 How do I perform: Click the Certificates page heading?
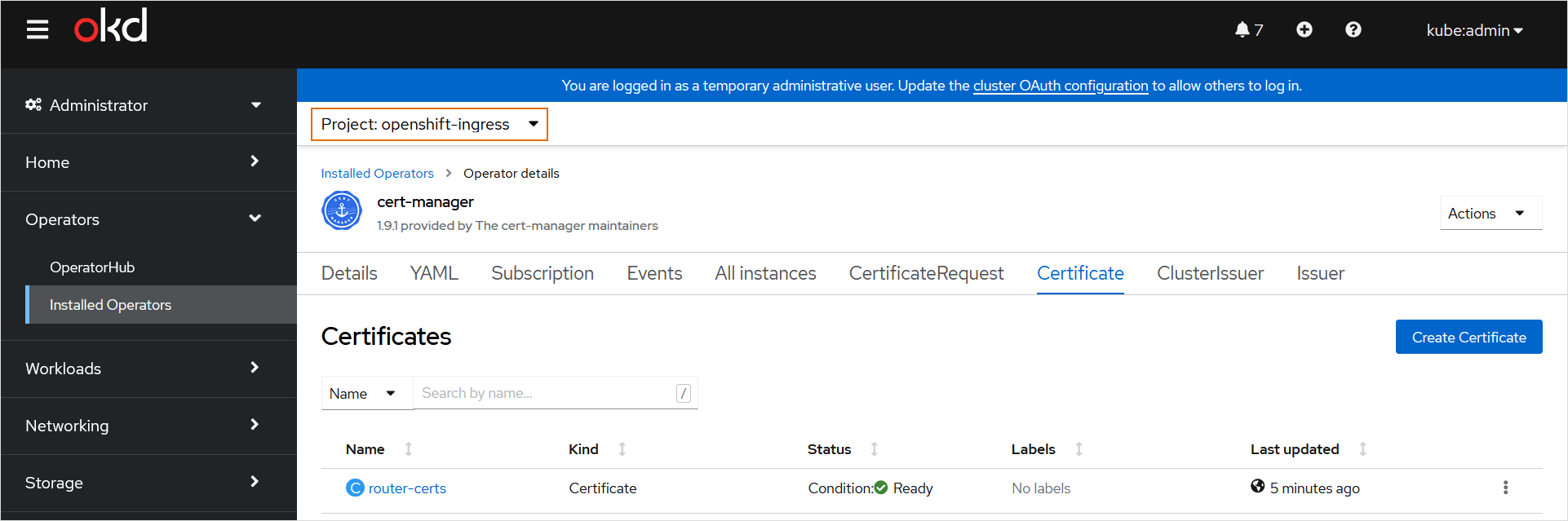point(386,336)
